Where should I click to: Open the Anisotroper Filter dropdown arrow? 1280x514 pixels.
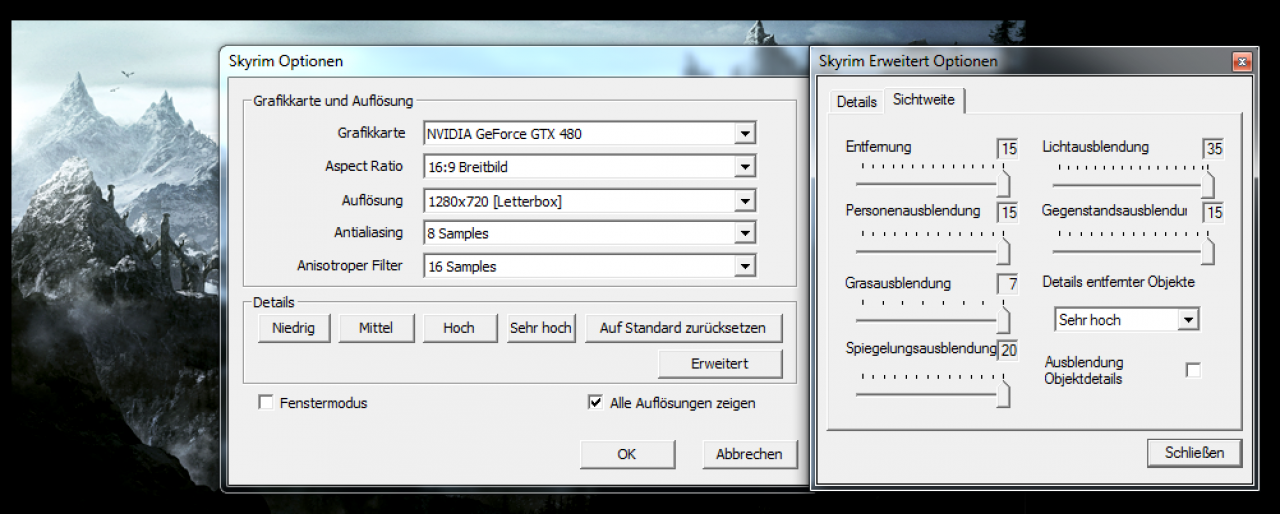coord(744,266)
